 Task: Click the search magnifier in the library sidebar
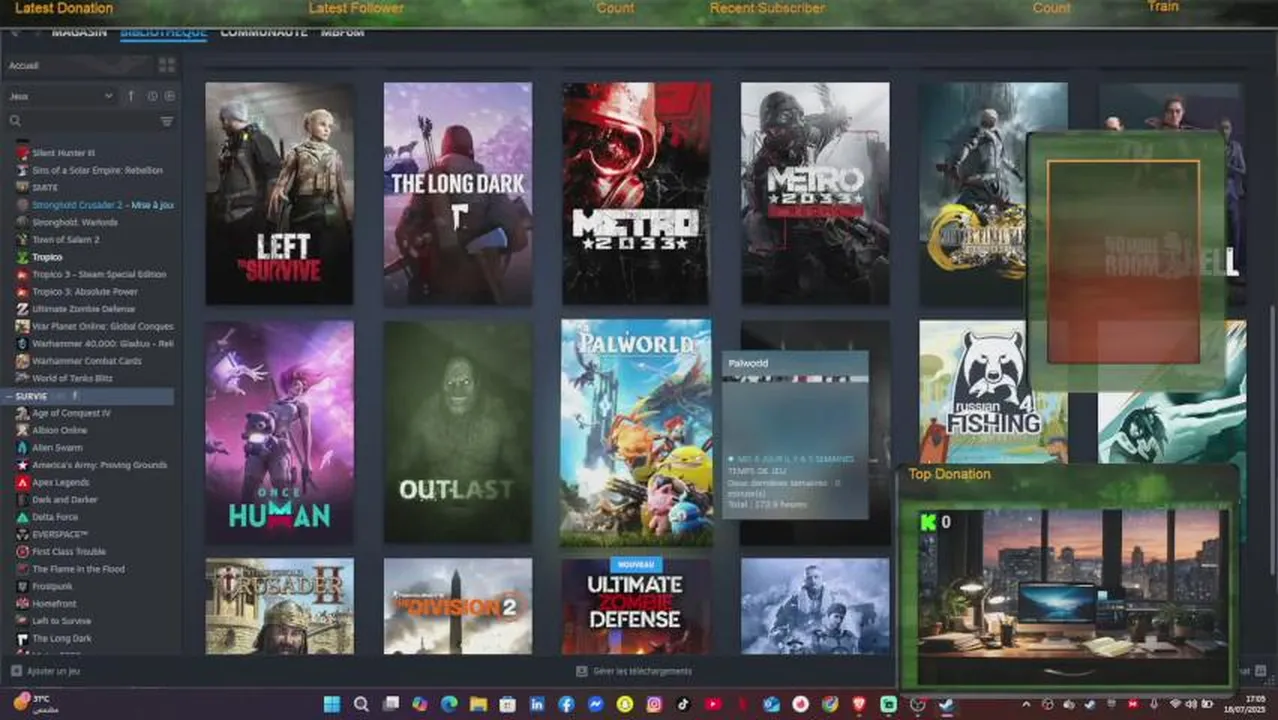coord(15,121)
